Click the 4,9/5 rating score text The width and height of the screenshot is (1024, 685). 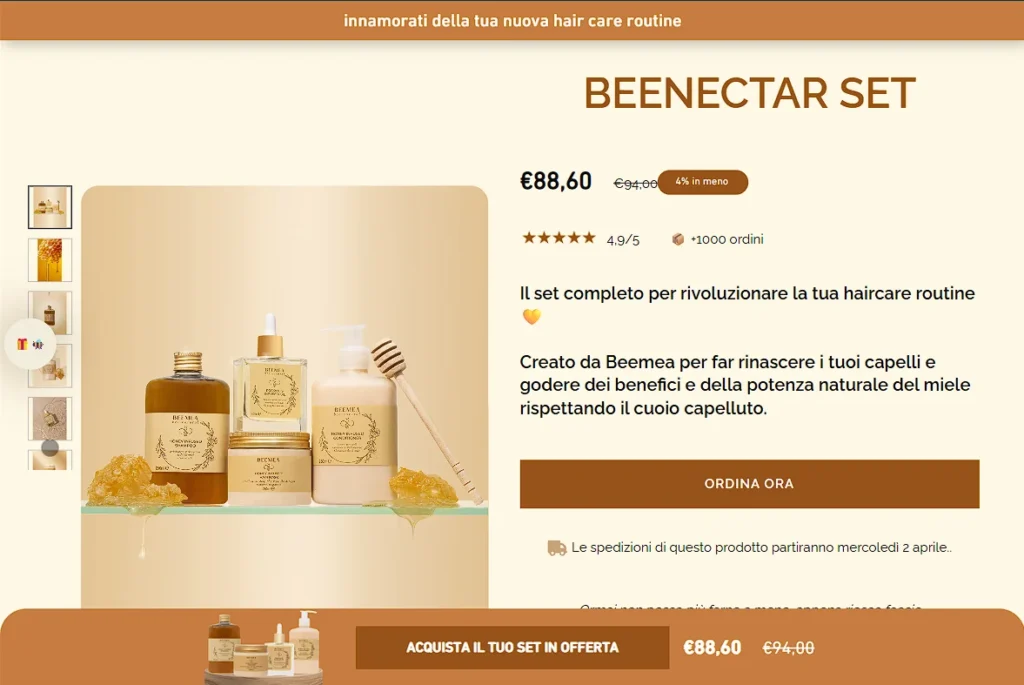622,240
